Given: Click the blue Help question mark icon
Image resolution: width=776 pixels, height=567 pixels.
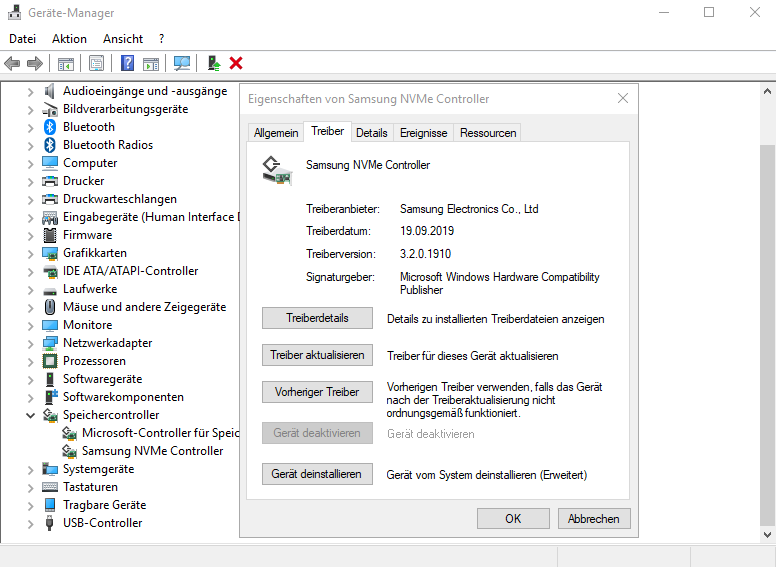Looking at the screenshot, I should pos(127,63).
